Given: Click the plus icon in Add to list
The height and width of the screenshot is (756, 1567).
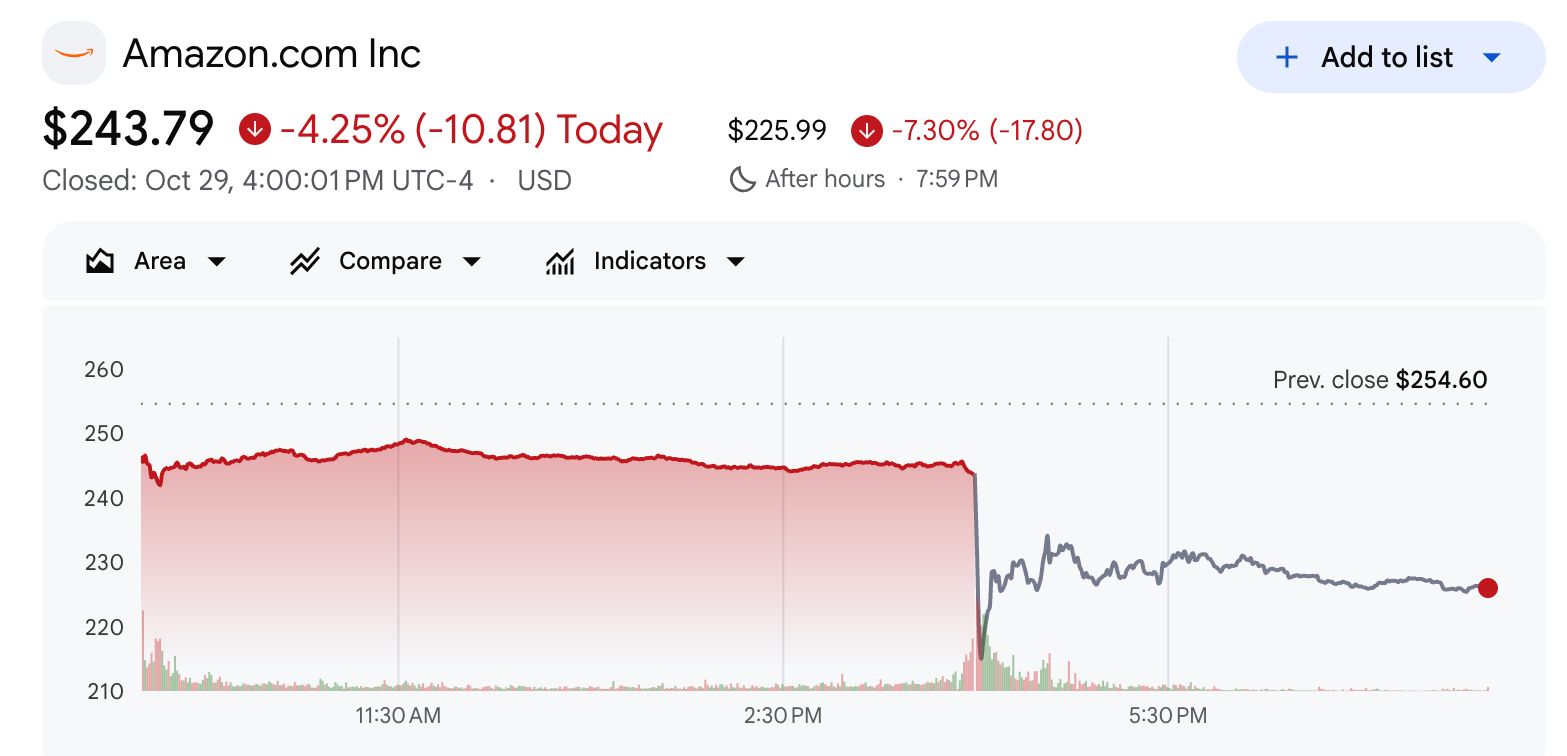Looking at the screenshot, I should [x=1287, y=58].
